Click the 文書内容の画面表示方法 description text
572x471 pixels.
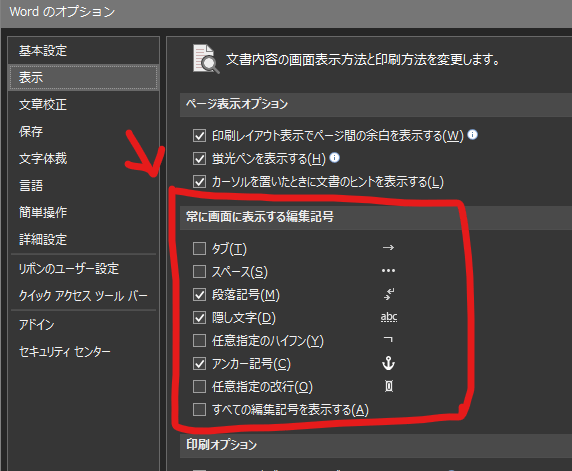click(x=363, y=59)
